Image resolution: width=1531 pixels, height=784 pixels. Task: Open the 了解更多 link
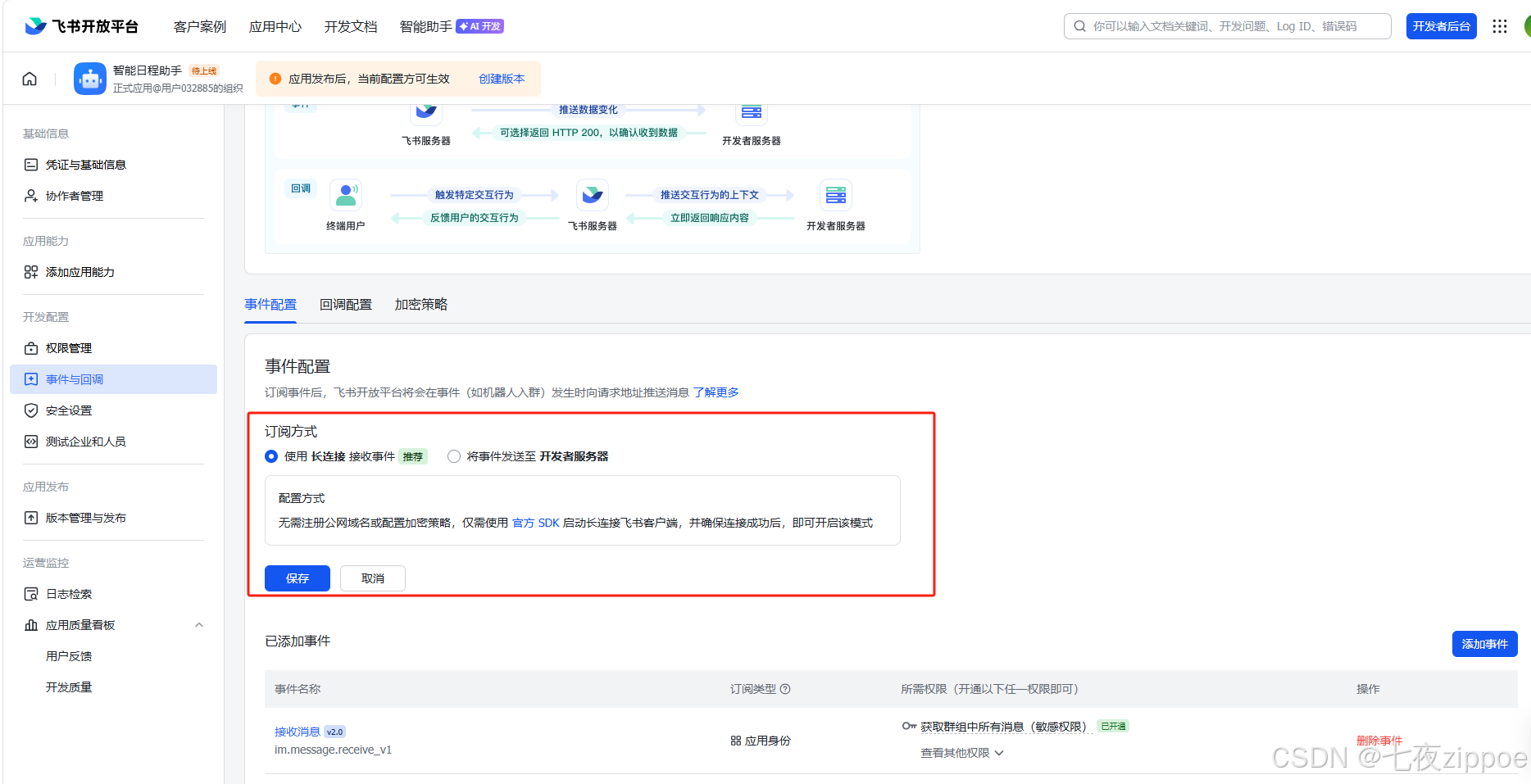tap(716, 392)
